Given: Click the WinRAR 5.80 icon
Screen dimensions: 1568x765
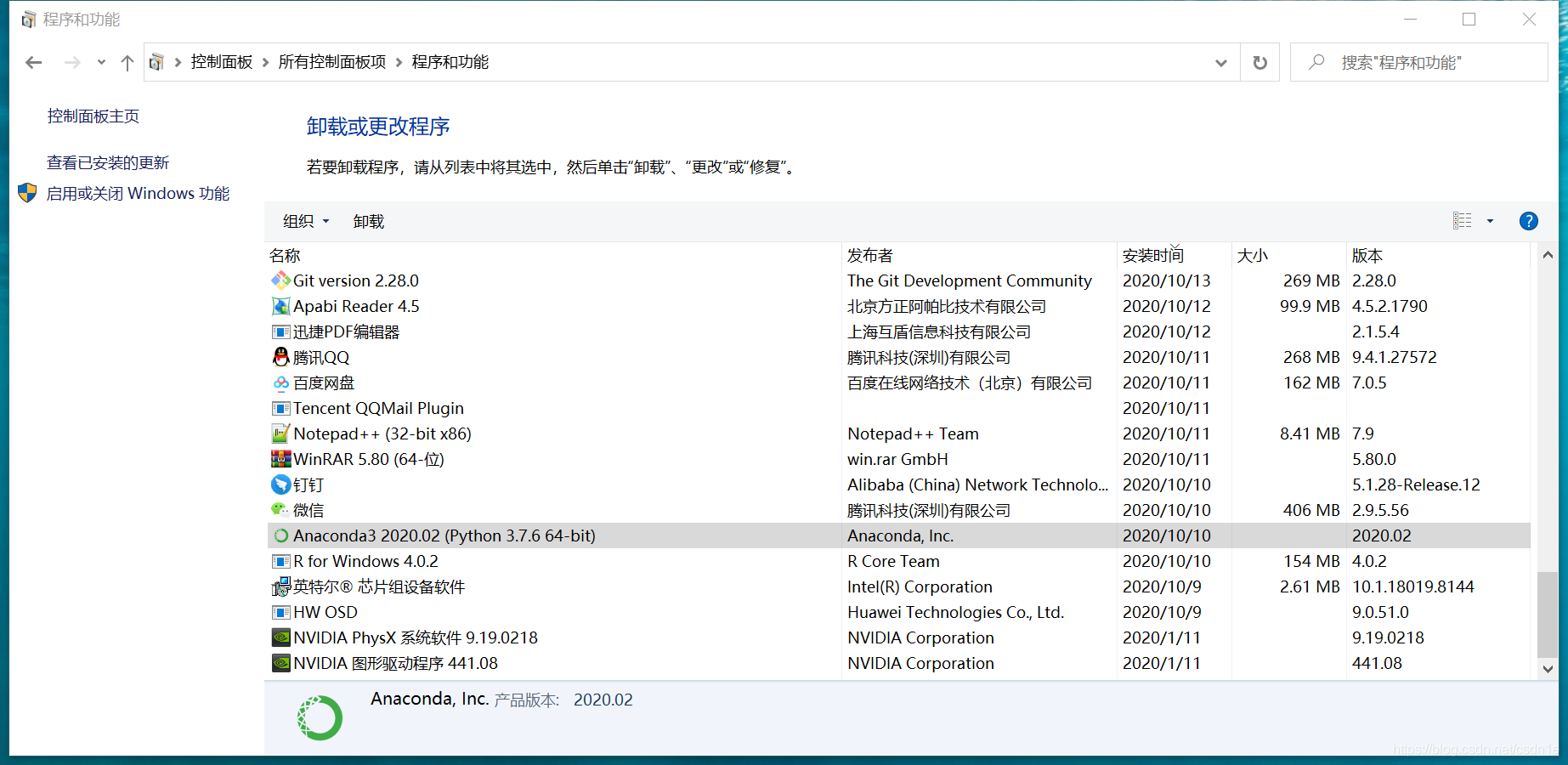Looking at the screenshot, I should (280, 459).
